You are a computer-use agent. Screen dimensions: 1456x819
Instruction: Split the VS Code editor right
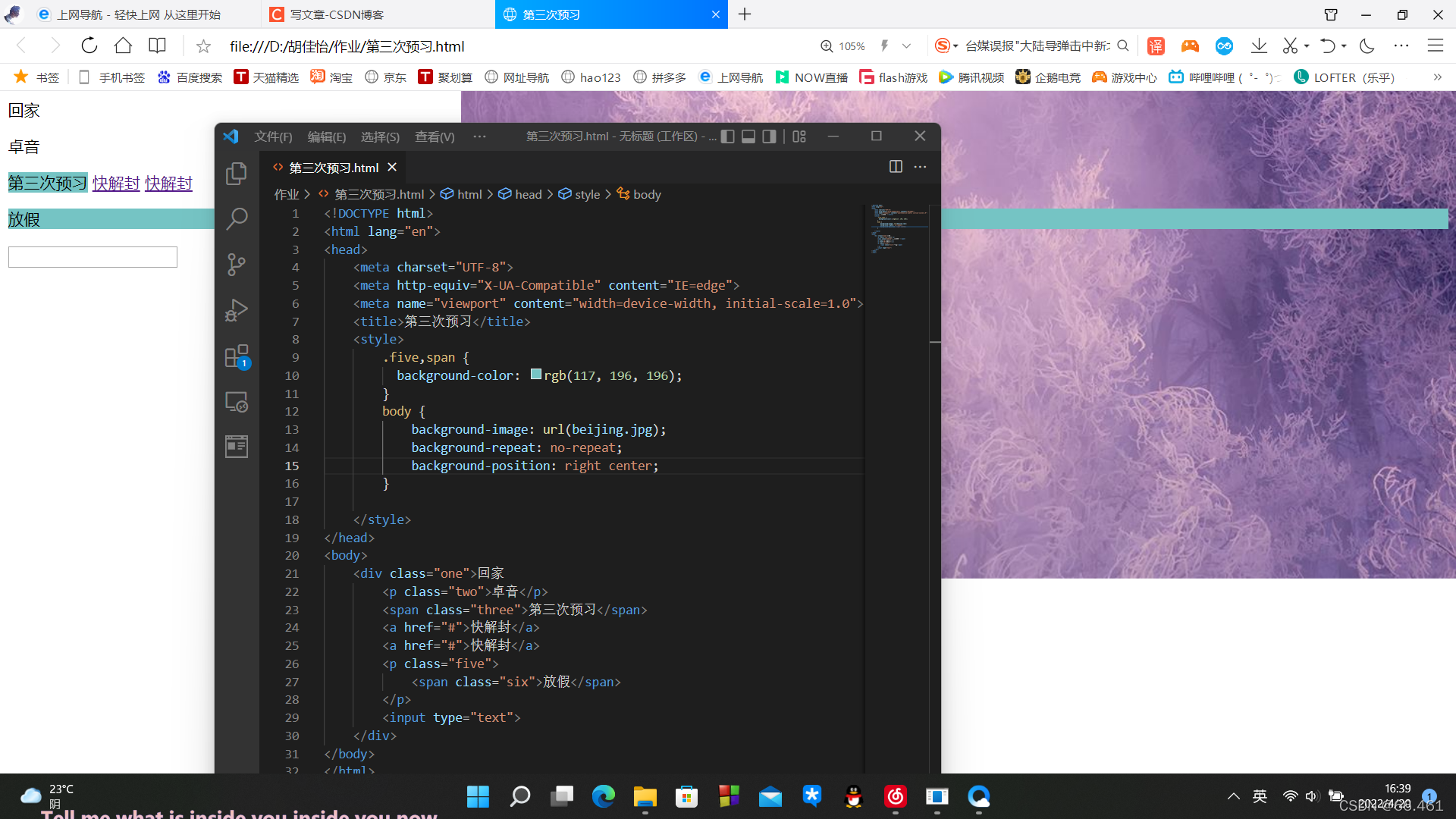tap(896, 167)
